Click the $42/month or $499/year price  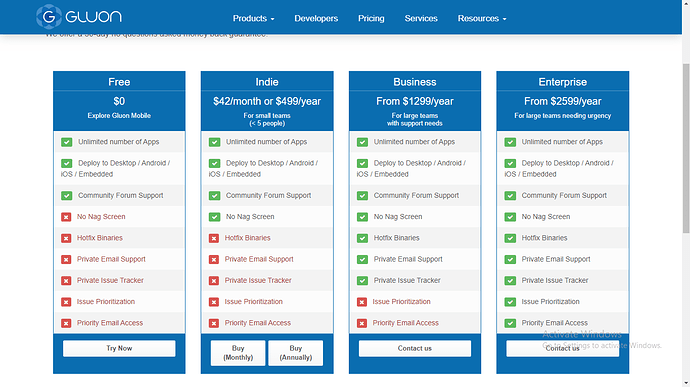tap(267, 101)
